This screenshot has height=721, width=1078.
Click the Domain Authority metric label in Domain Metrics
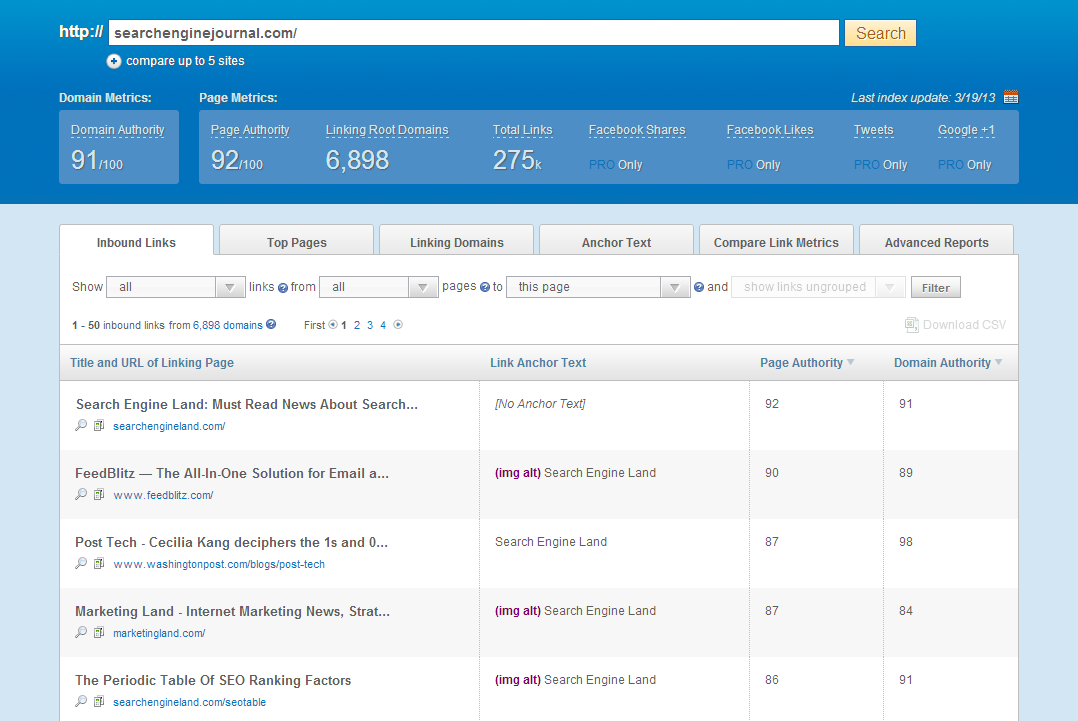coord(118,130)
